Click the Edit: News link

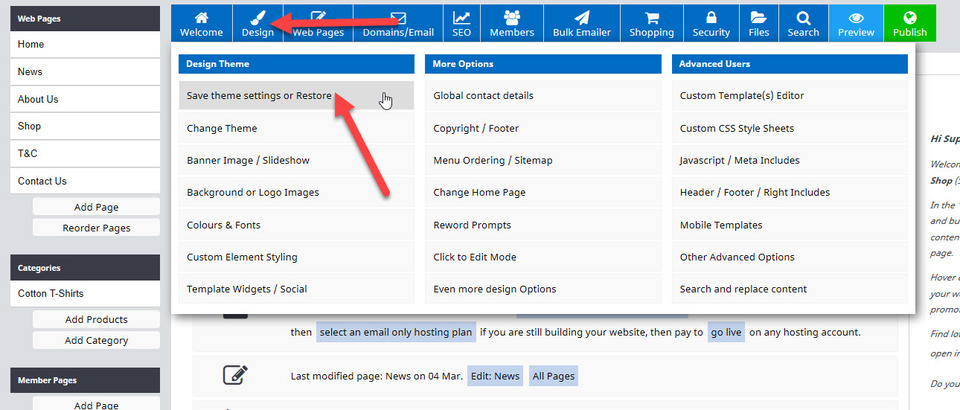coord(495,376)
